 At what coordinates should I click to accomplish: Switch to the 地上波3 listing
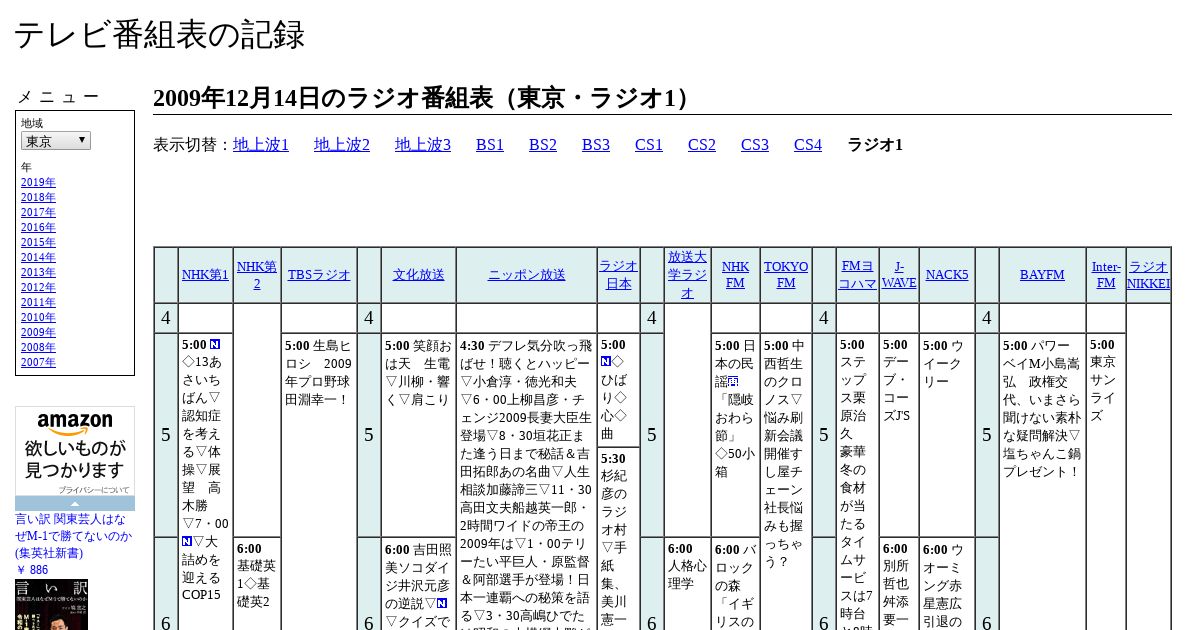click(423, 145)
